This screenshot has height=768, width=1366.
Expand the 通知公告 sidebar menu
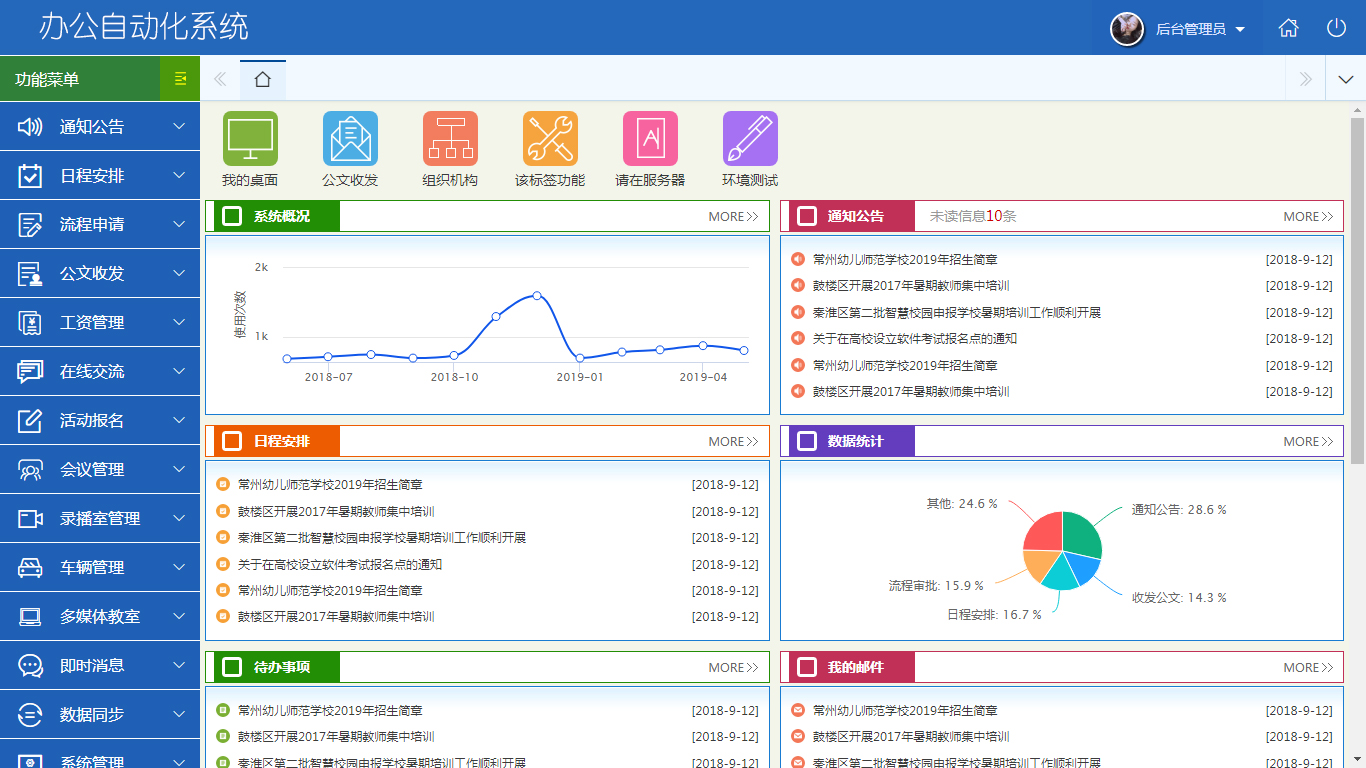(100, 127)
